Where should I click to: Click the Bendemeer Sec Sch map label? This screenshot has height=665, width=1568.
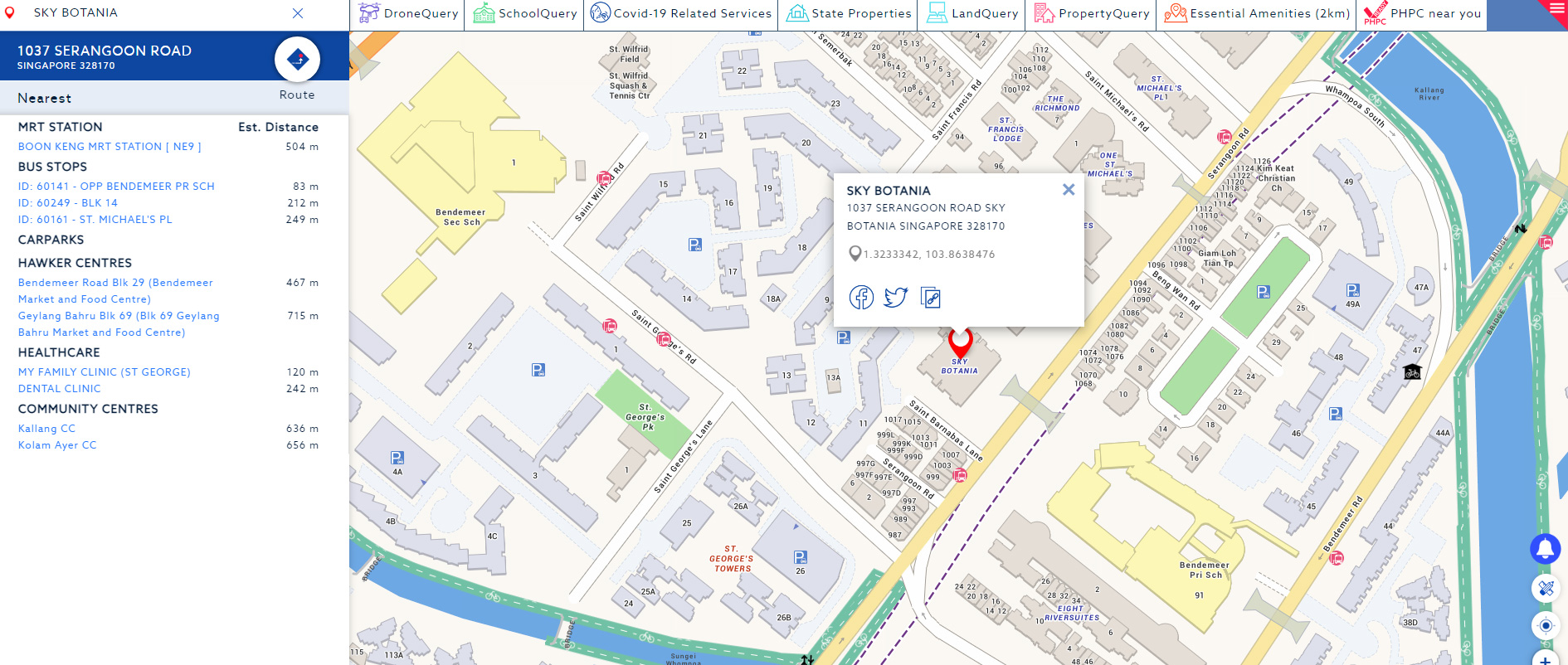[x=461, y=217]
